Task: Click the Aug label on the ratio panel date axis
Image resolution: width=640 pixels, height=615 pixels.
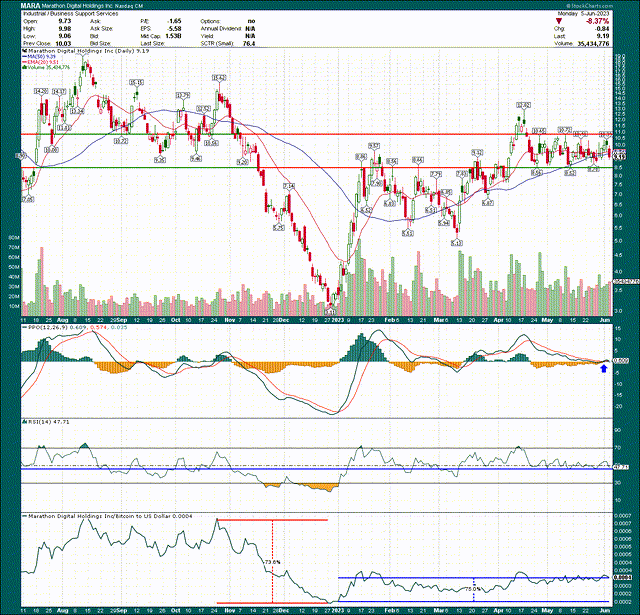Action: [x=62, y=611]
